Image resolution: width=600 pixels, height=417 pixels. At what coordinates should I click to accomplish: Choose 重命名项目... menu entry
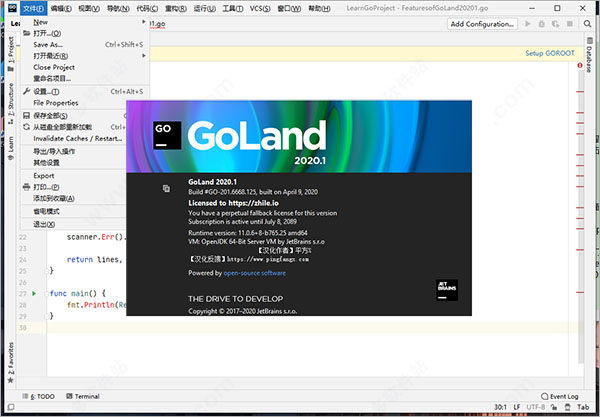(x=85, y=78)
